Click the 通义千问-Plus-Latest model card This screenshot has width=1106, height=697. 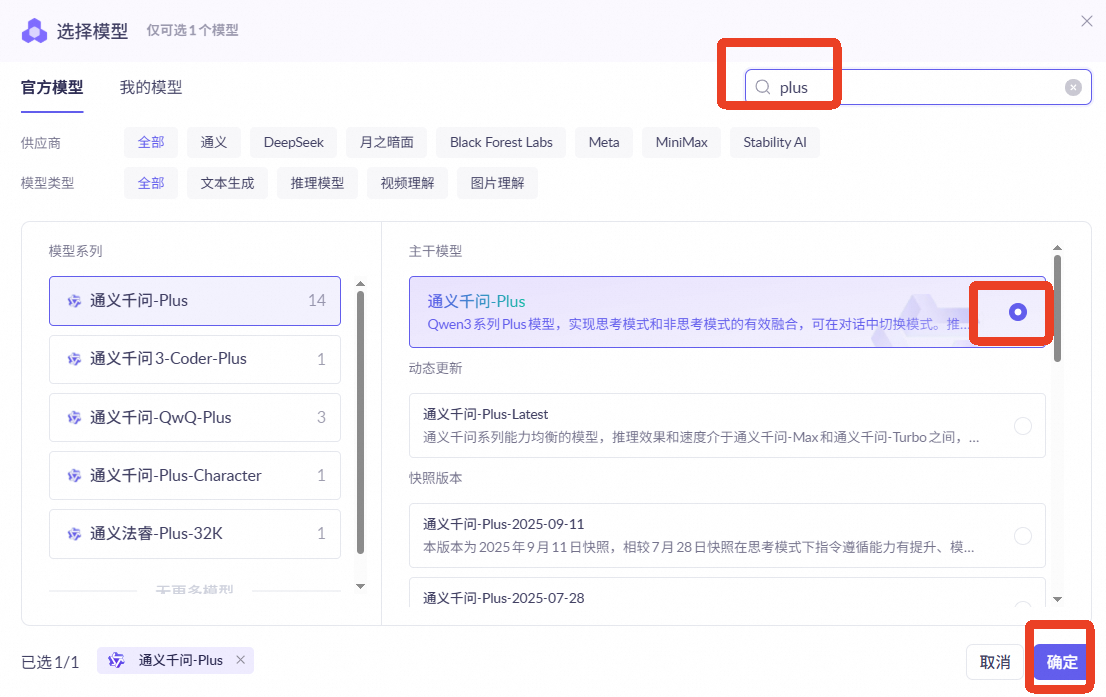[x=727, y=426]
